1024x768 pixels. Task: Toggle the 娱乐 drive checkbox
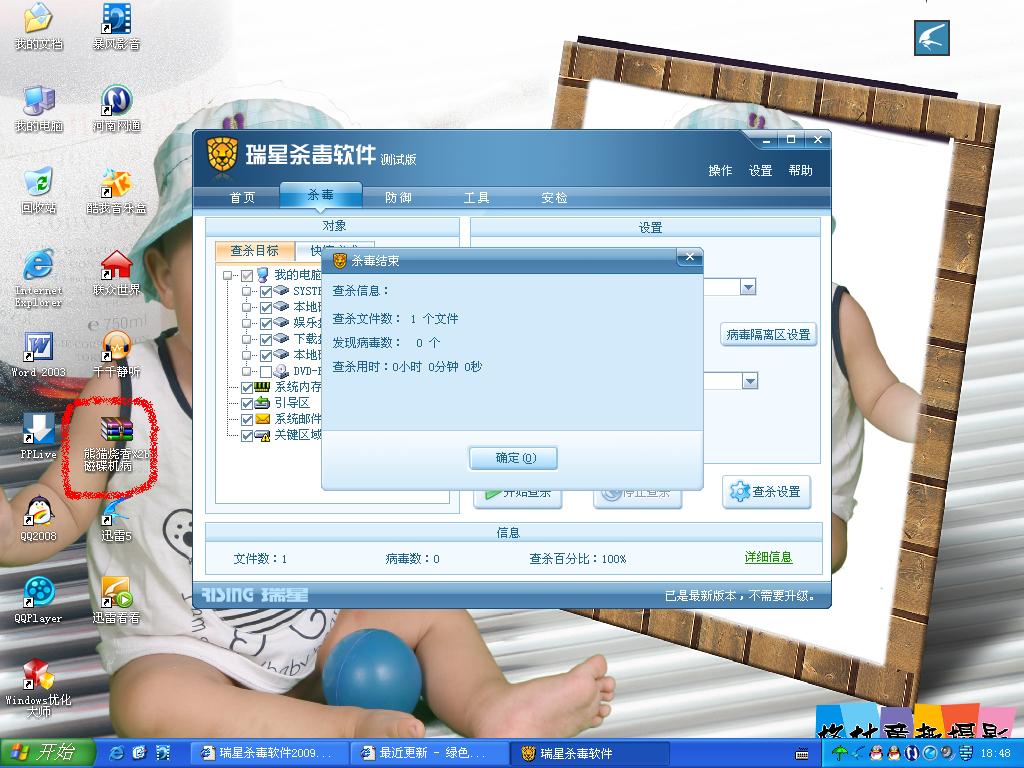266,323
